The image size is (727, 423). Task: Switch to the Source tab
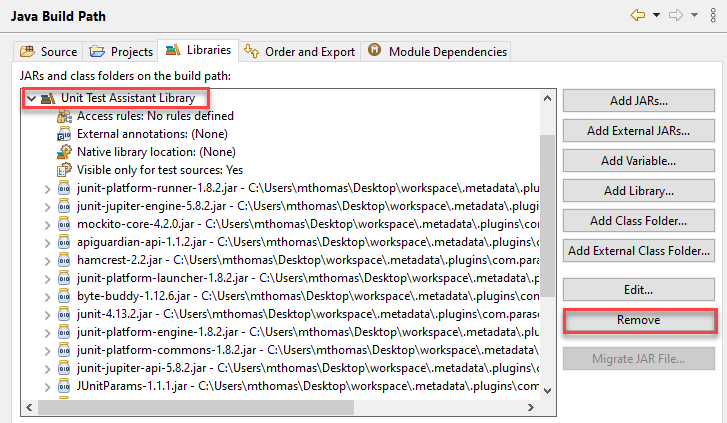point(48,51)
